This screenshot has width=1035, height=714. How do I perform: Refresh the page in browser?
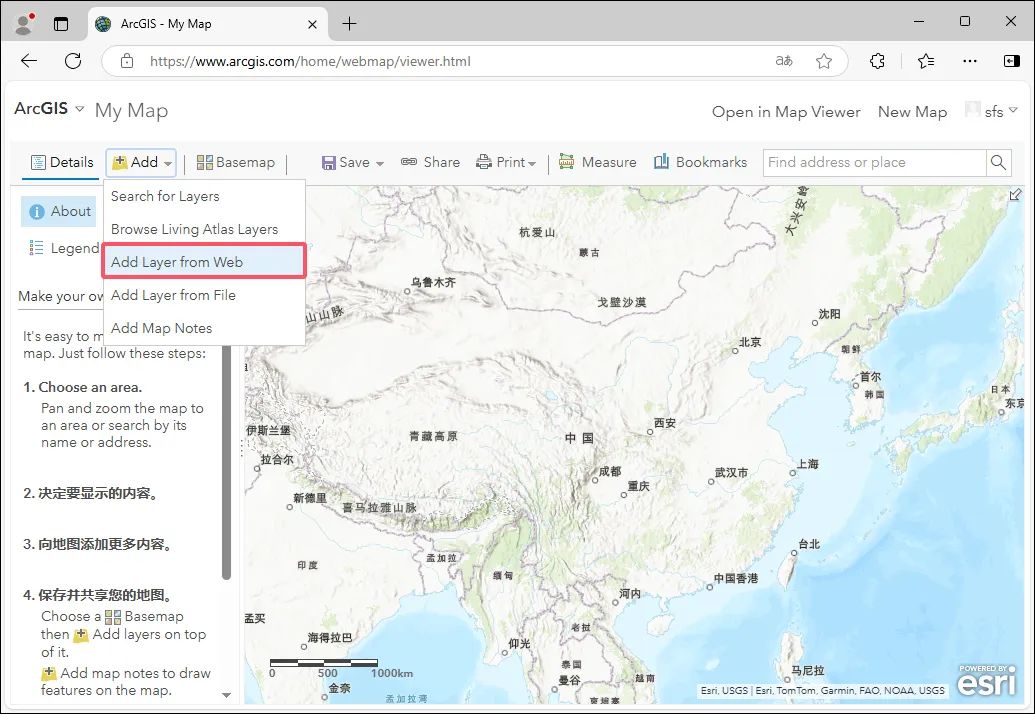pos(73,61)
